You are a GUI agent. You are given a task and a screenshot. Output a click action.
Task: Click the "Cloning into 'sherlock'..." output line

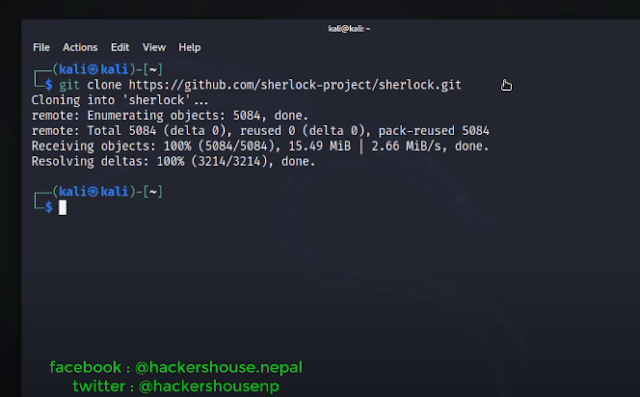[120, 100]
